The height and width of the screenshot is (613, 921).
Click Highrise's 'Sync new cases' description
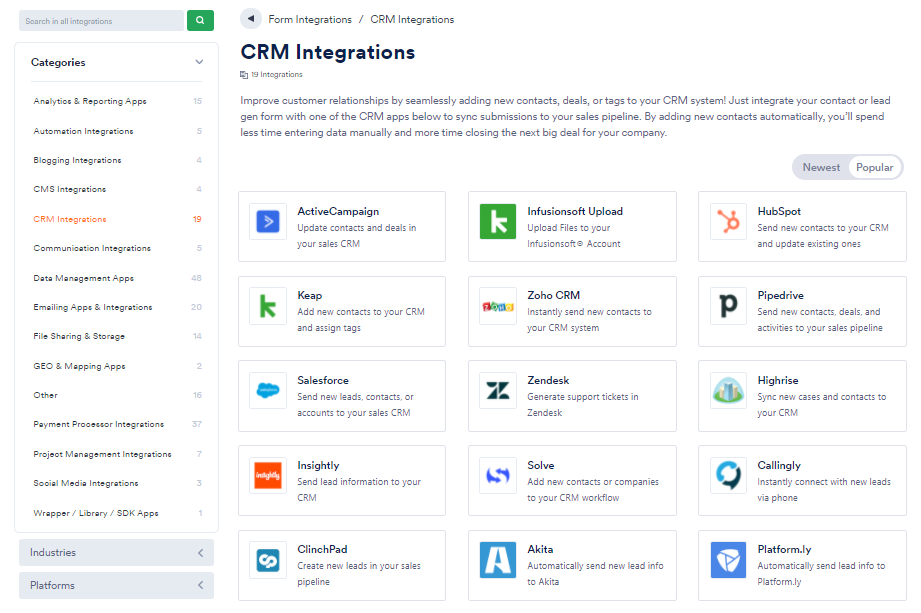coord(821,405)
